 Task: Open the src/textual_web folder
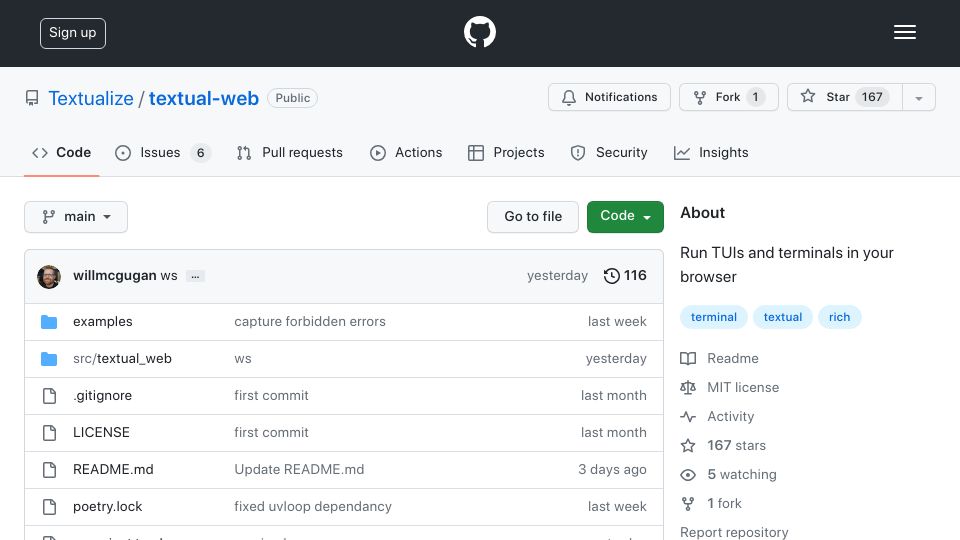click(x=122, y=359)
